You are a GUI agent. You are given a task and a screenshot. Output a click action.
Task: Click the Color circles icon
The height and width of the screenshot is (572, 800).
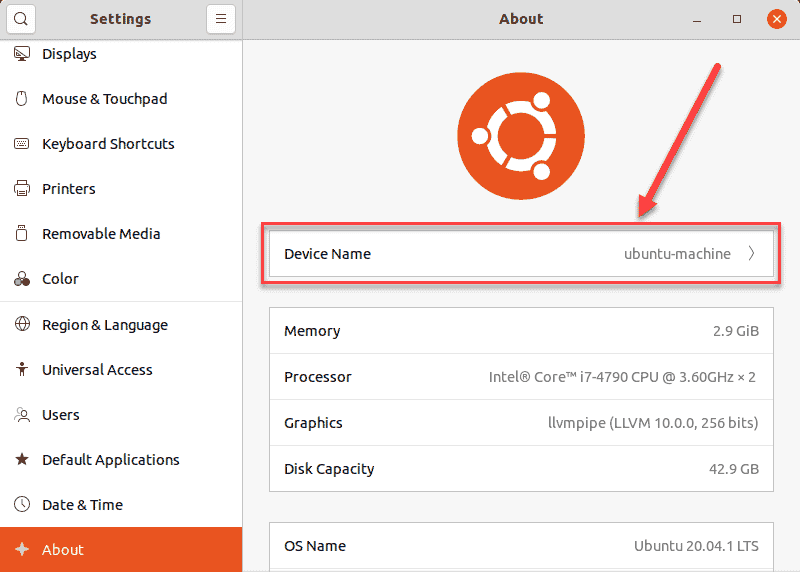(22, 279)
